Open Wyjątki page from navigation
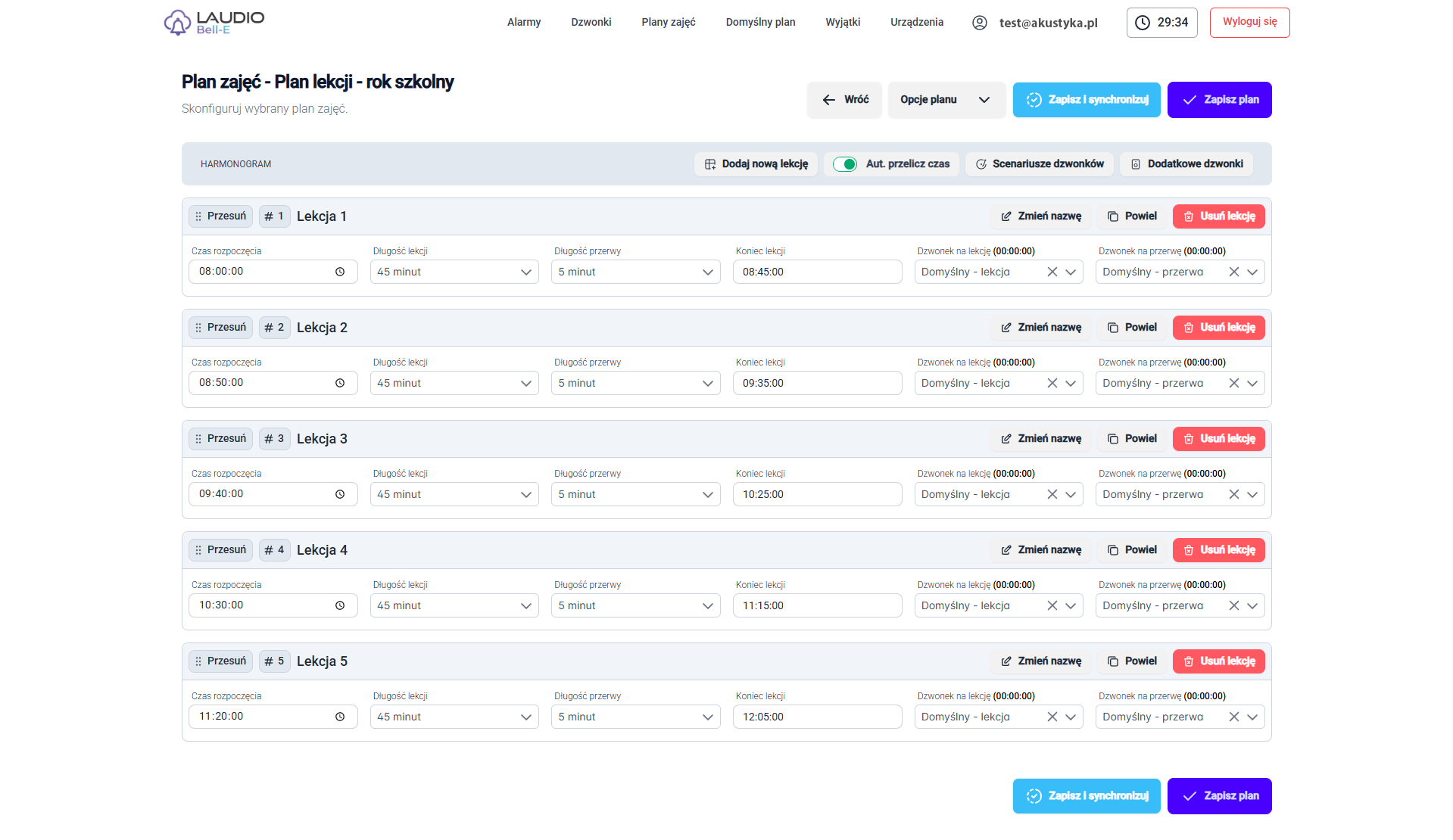The width and height of the screenshot is (1453, 840). 842,23
